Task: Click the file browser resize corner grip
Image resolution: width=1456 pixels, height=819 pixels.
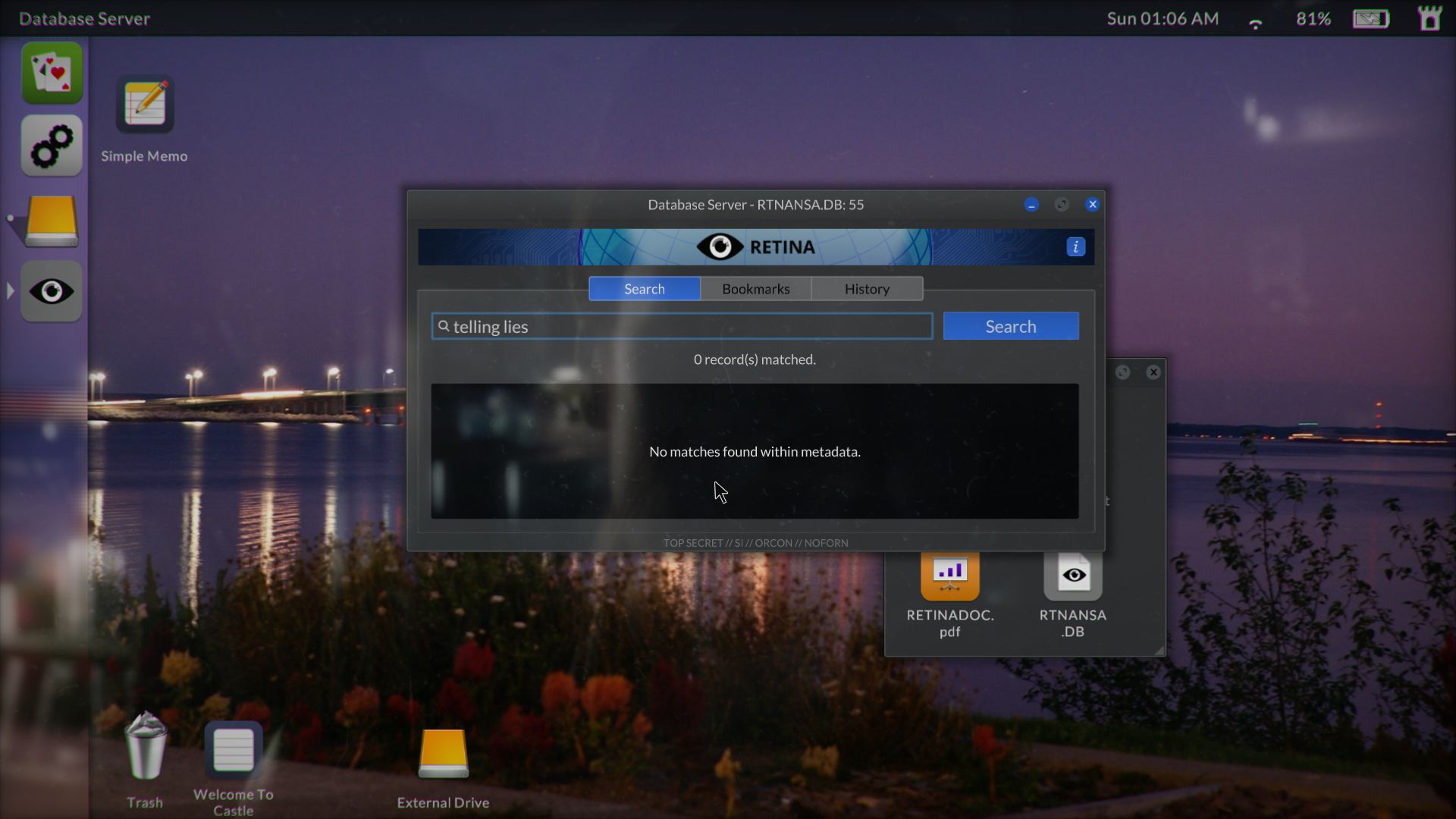Action: tap(1159, 650)
